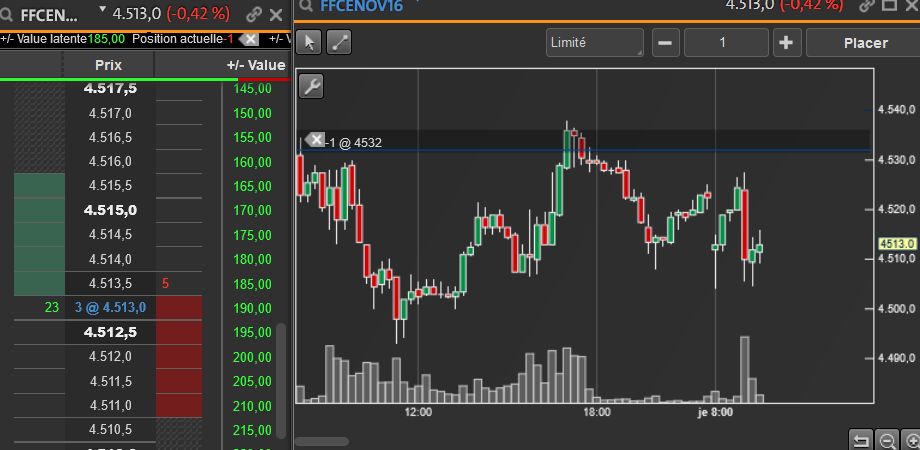Click the Placer order button
This screenshot has height=450, width=920.
click(x=865, y=43)
